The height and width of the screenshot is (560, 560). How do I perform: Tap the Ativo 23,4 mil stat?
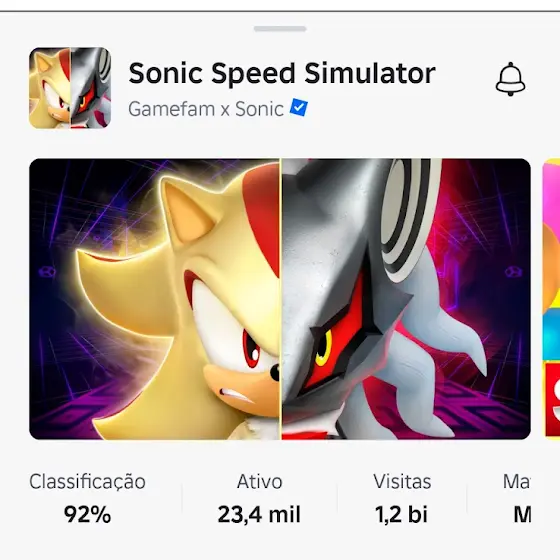pyautogui.click(x=259, y=498)
